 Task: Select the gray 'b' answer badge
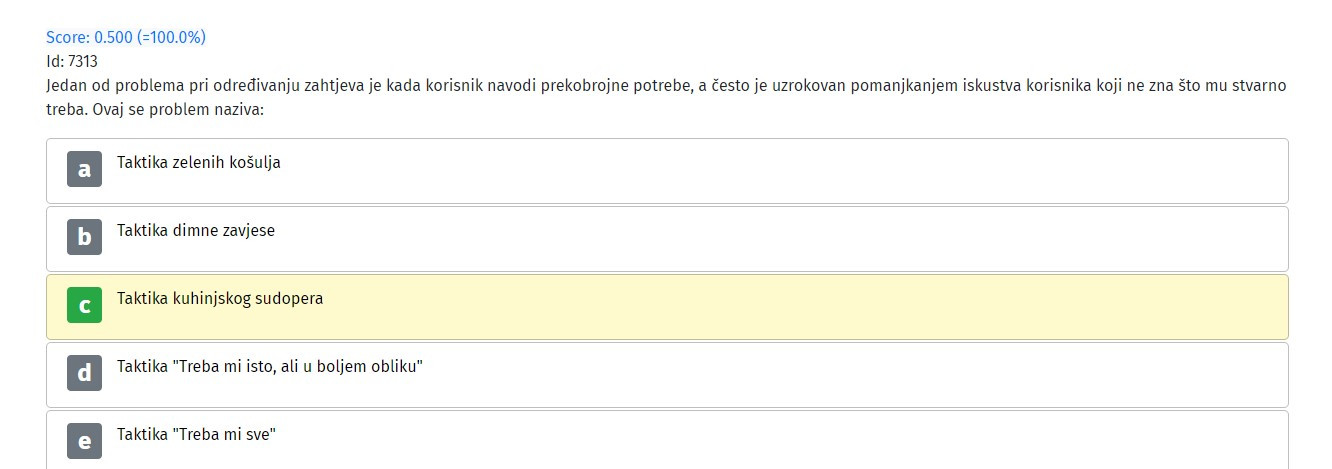point(84,237)
